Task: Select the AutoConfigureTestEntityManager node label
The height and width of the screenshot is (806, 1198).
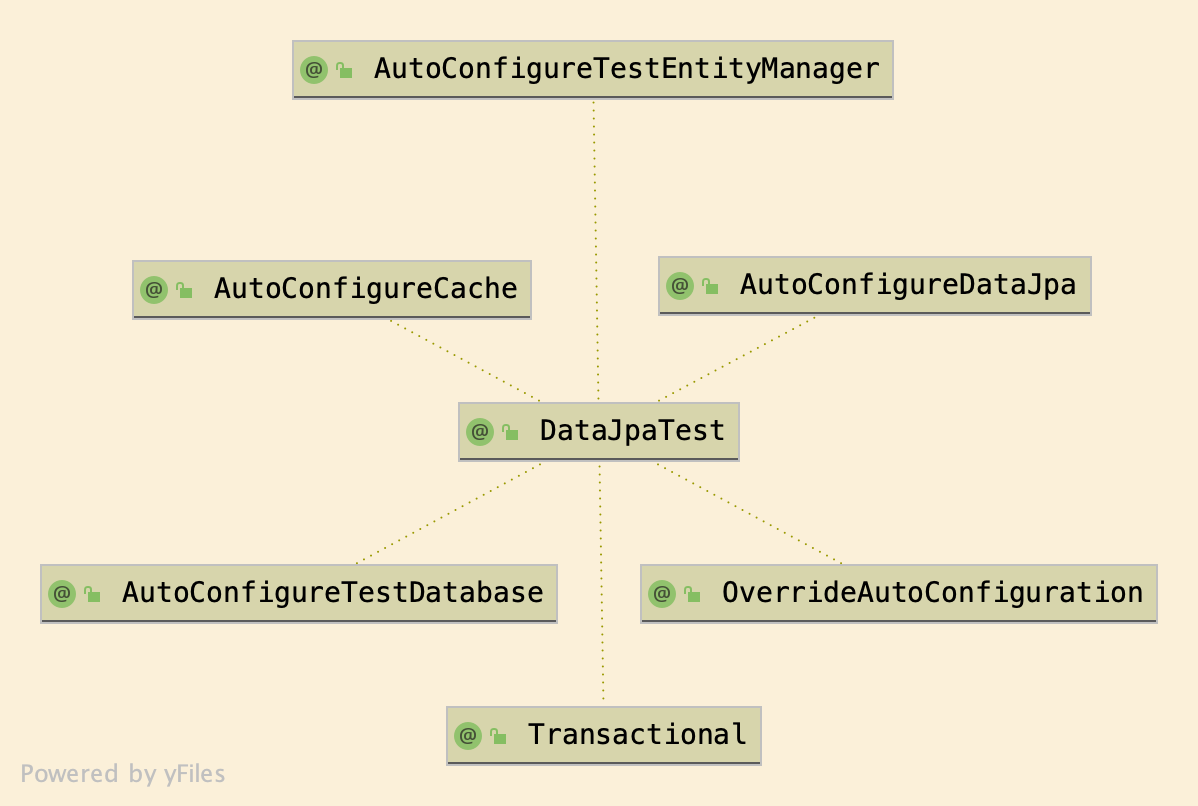Action: (626, 69)
